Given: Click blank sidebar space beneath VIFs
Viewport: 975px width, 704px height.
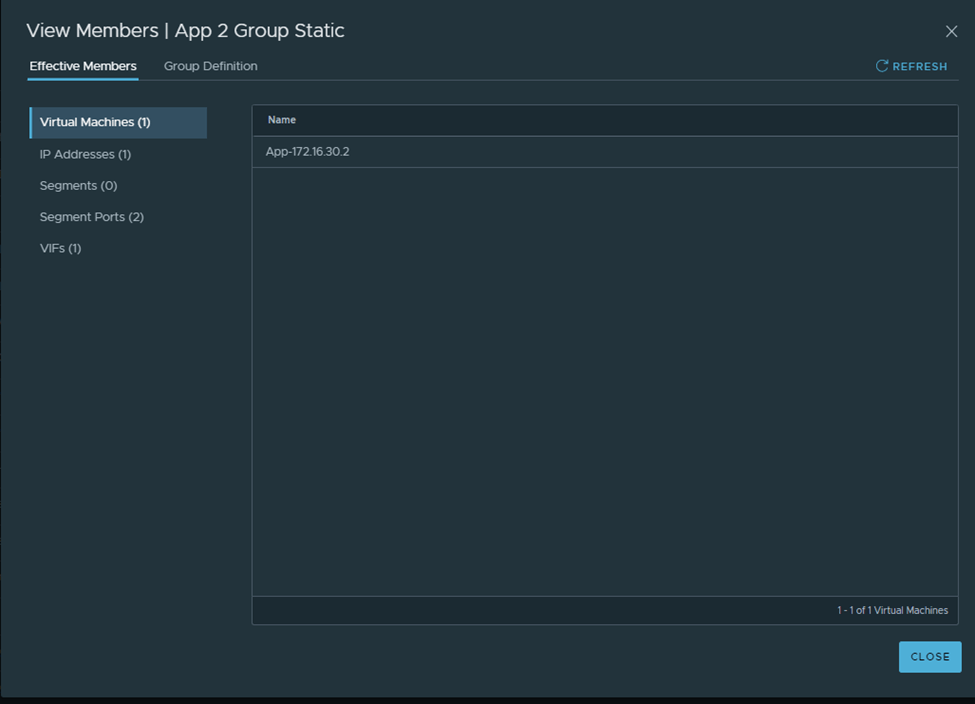Looking at the screenshot, I should click(x=118, y=420).
